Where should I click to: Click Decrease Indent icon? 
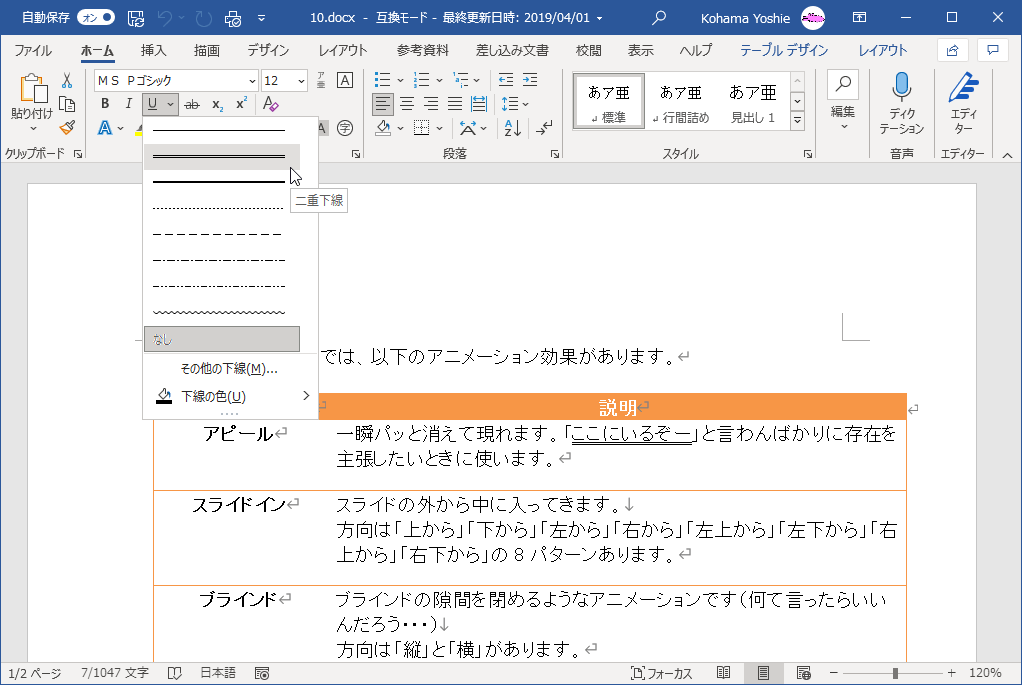coord(506,80)
